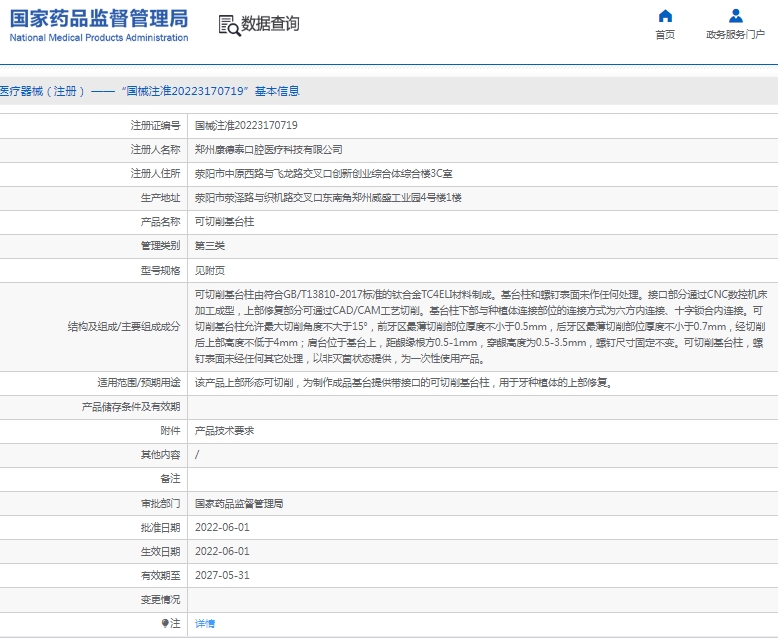
Task: Click the 注册人住所 address value
Action: point(324,174)
